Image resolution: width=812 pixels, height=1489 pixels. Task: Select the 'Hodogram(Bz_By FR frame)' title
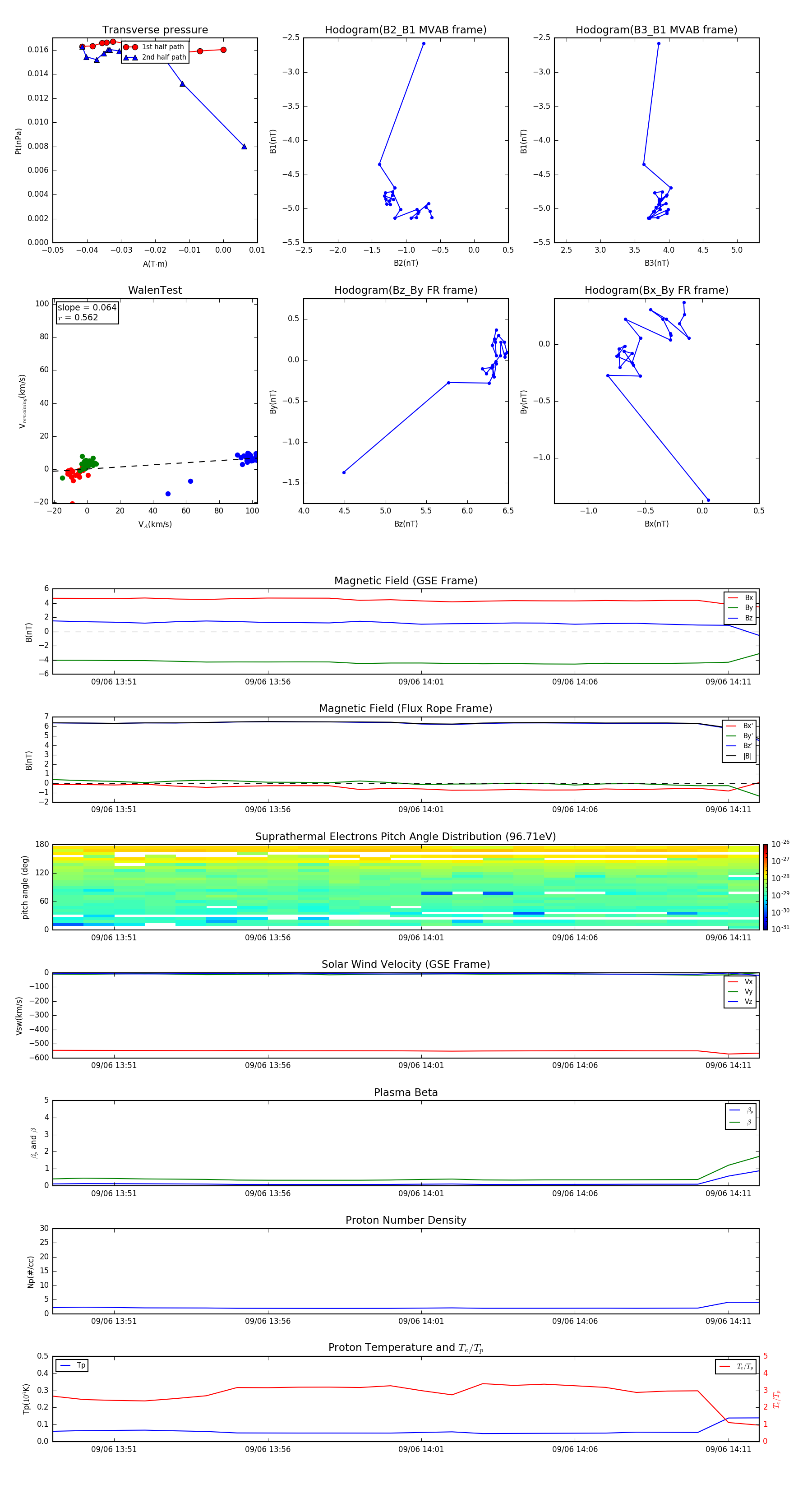pyautogui.click(x=406, y=290)
